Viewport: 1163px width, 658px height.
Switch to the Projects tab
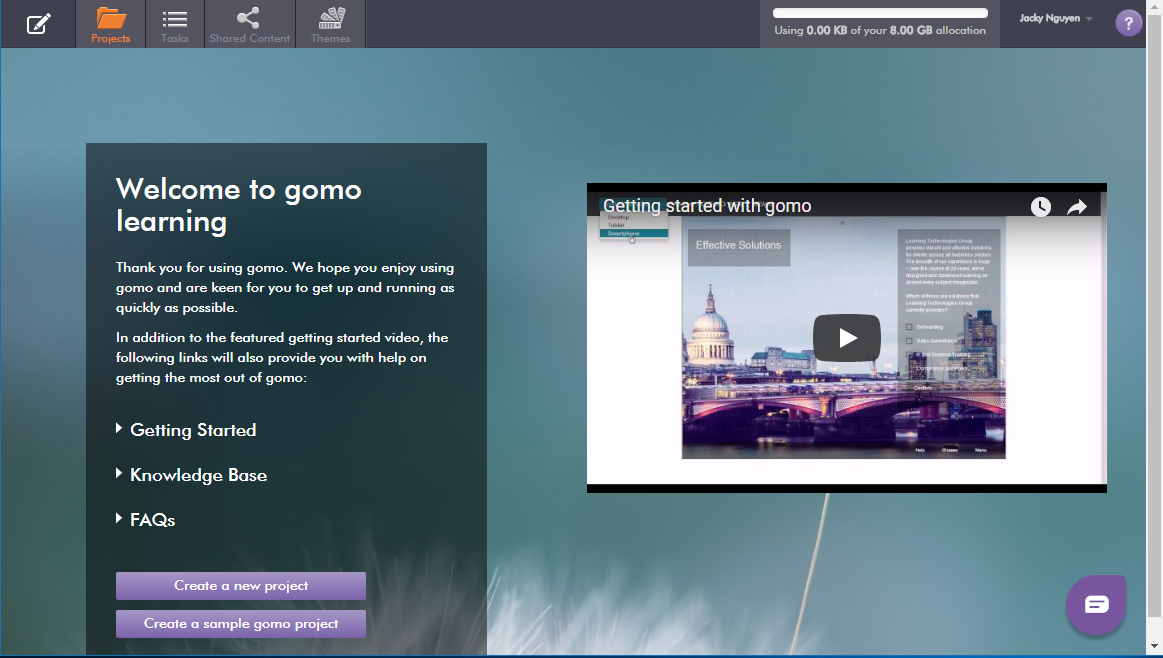pyautogui.click(x=110, y=22)
